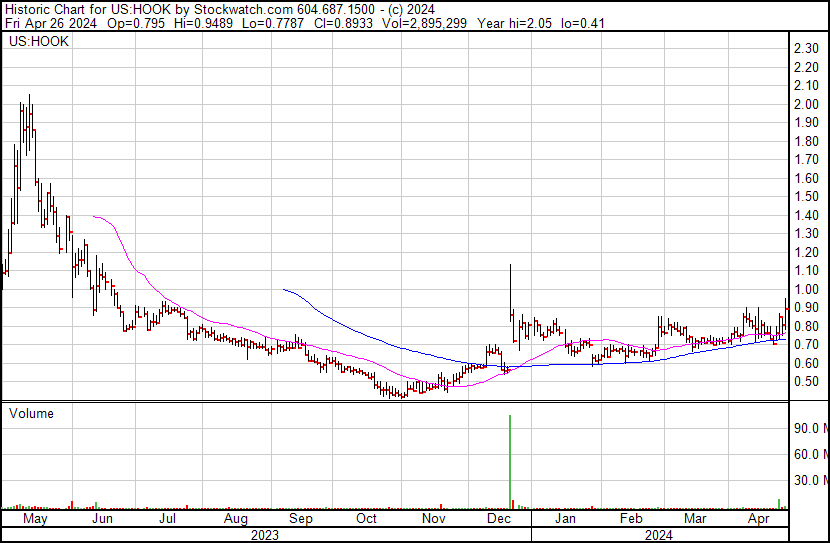Select the start of the blue moving average line
Viewport: 830px width, 543px height.
pos(285,289)
